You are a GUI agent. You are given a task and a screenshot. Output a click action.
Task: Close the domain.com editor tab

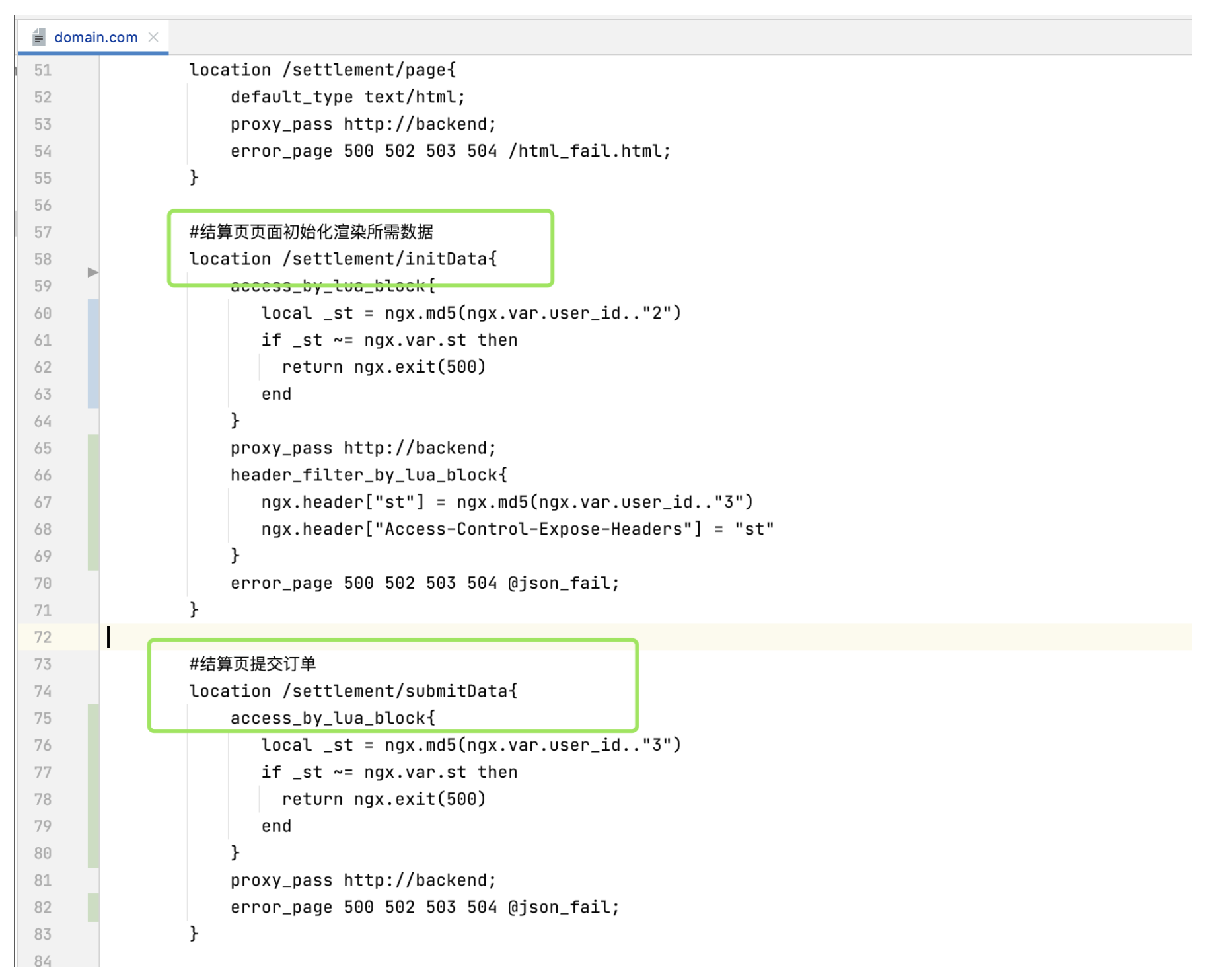tap(153, 38)
